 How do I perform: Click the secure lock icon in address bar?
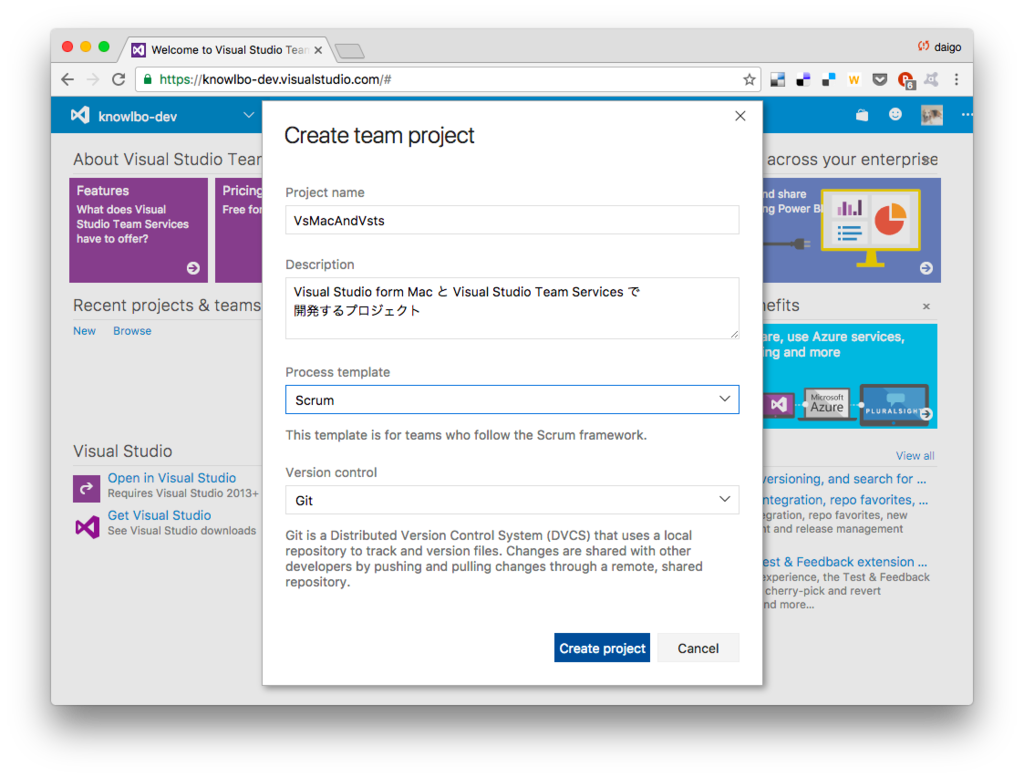148,80
